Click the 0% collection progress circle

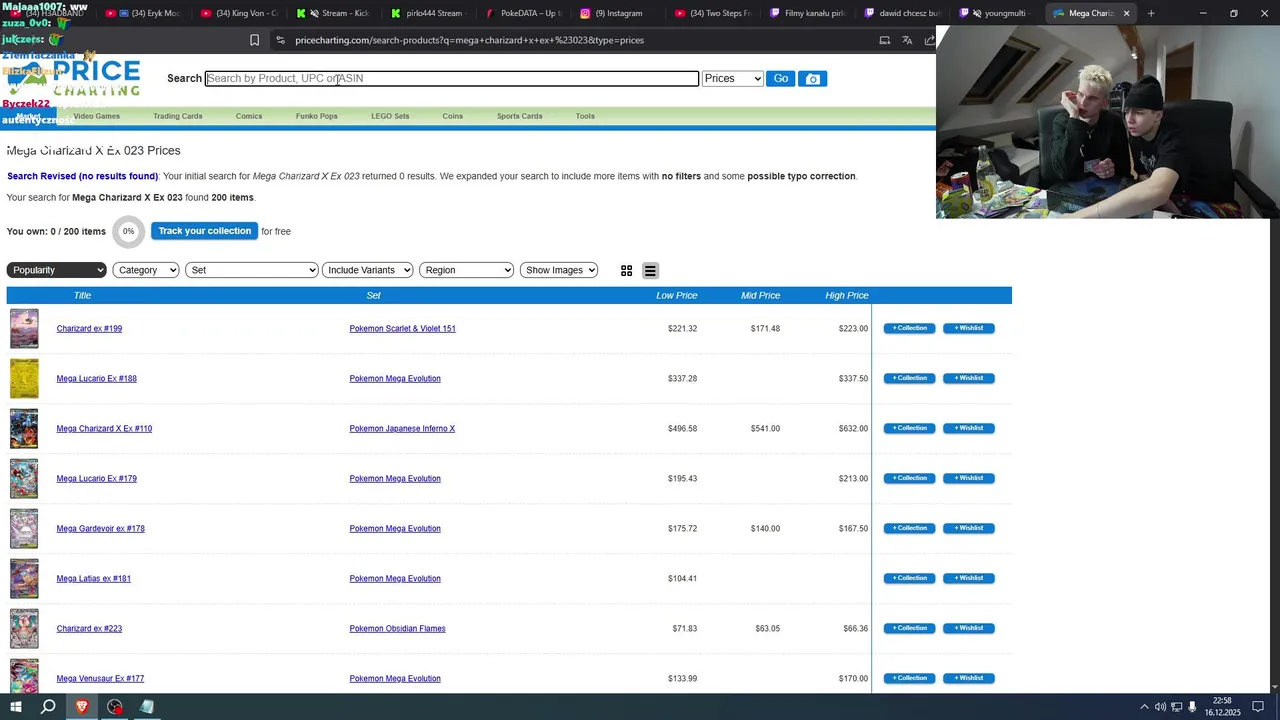tap(128, 232)
